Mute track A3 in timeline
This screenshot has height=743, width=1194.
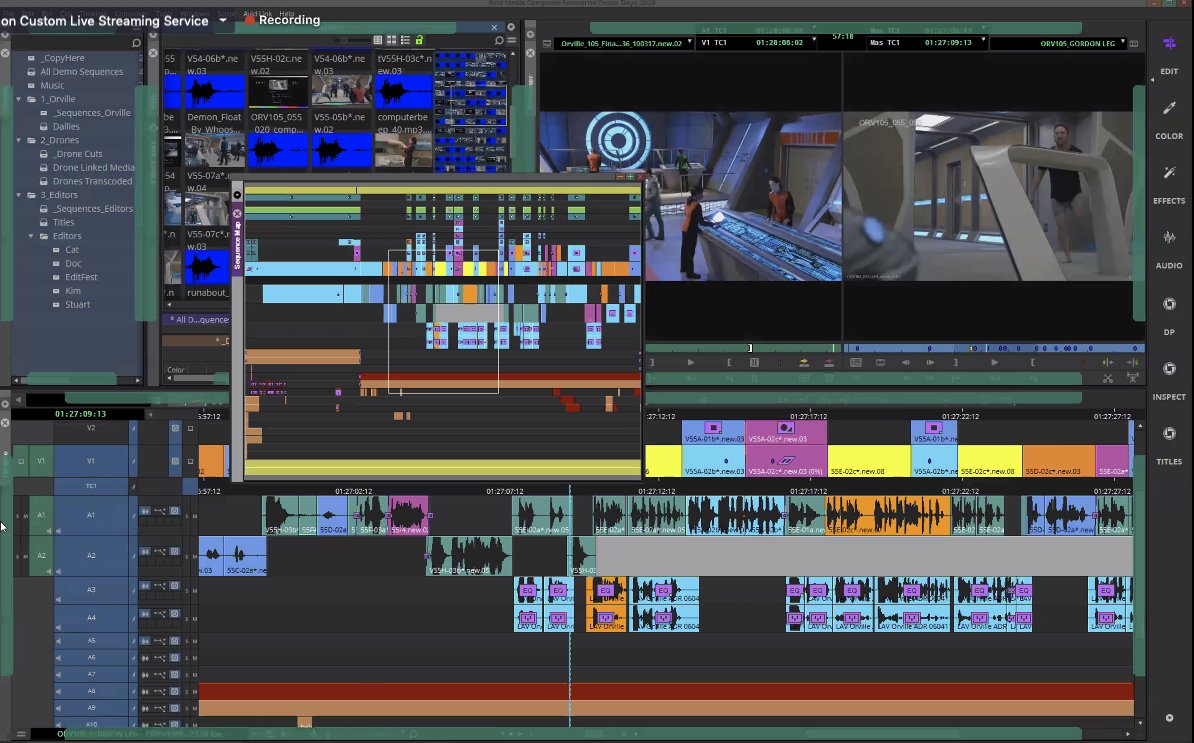tap(194, 590)
